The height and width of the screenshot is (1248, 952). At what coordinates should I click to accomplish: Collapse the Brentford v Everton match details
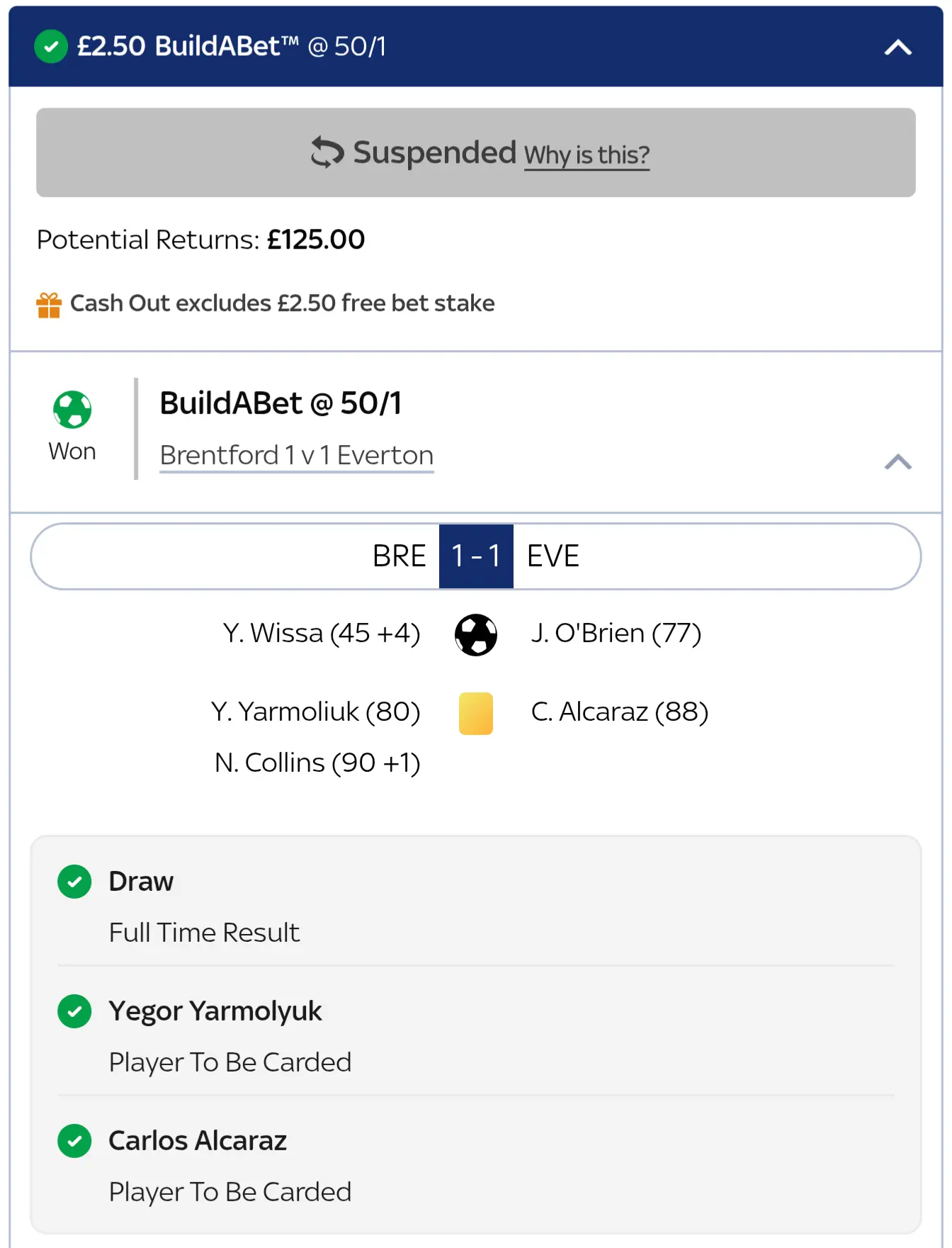pos(897,462)
